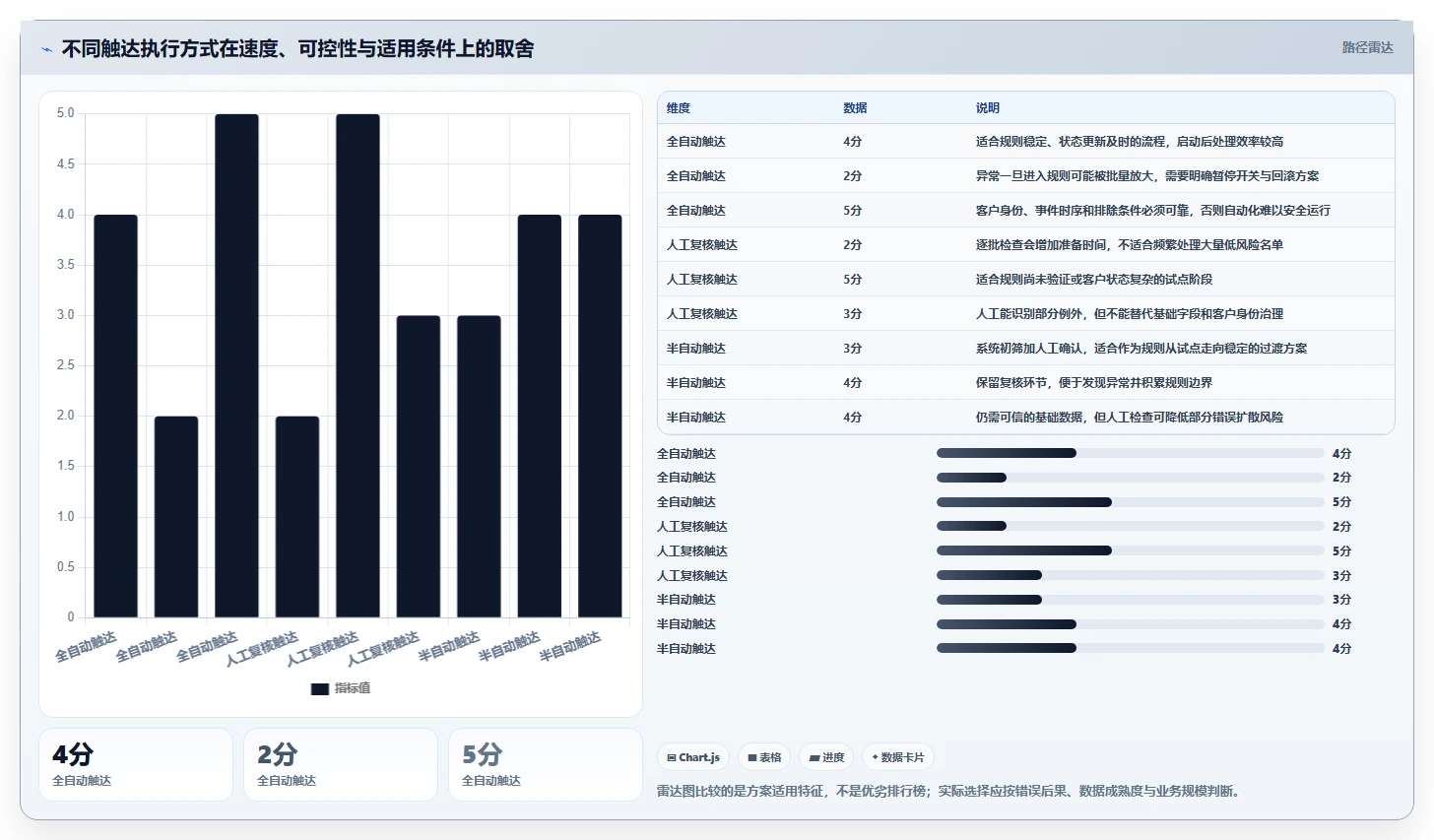1434x840 pixels.
Task: Toggle the 指标值 legend entry below the chart
Action: click(x=341, y=688)
